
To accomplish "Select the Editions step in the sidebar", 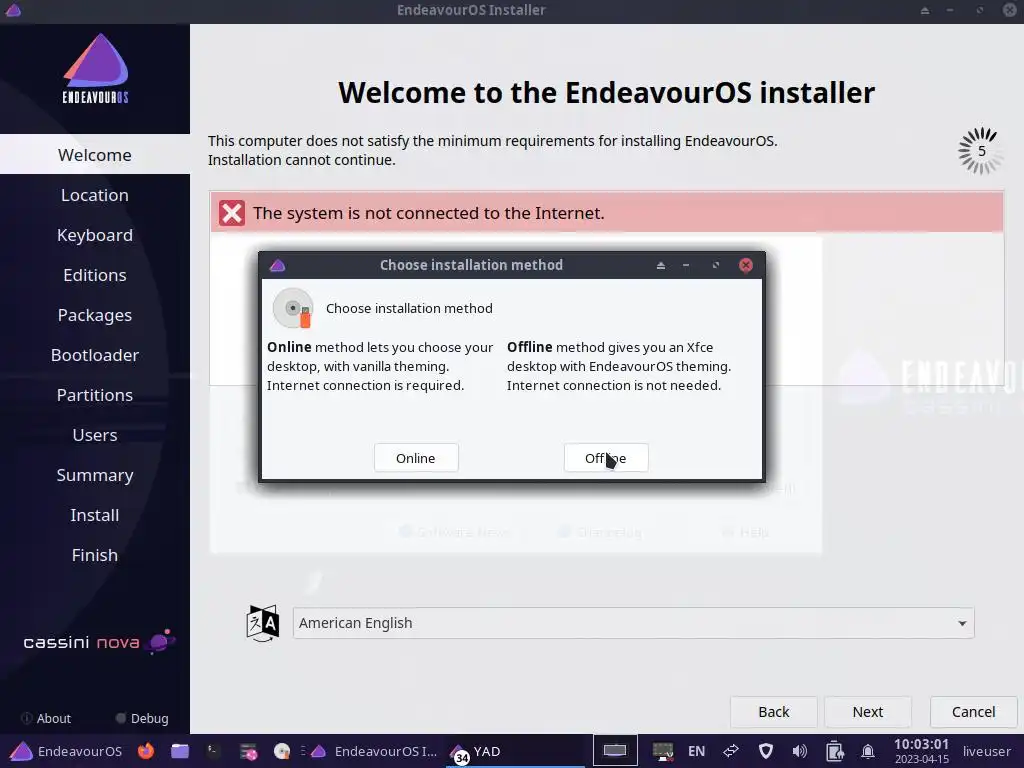I will coord(95,275).
